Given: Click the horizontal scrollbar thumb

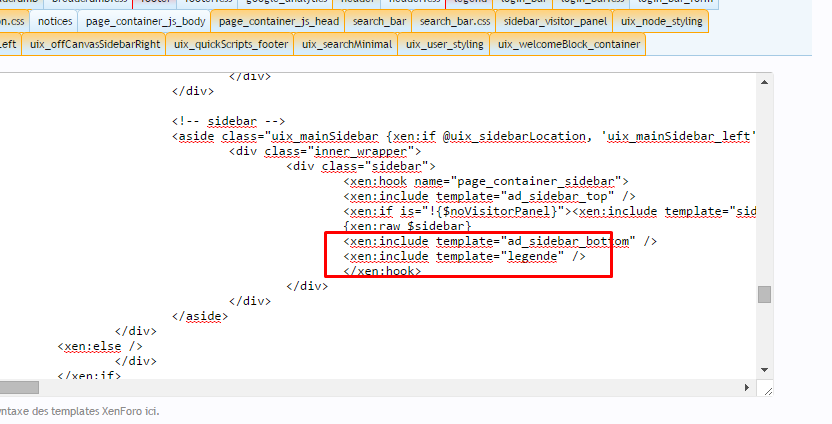Looking at the screenshot, I should (x=19, y=387).
